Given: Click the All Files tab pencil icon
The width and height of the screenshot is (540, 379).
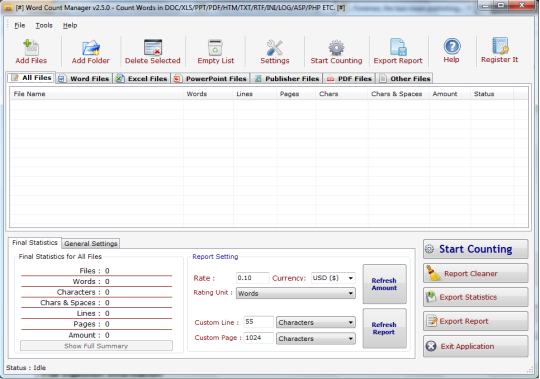Looking at the screenshot, I should (x=15, y=78).
